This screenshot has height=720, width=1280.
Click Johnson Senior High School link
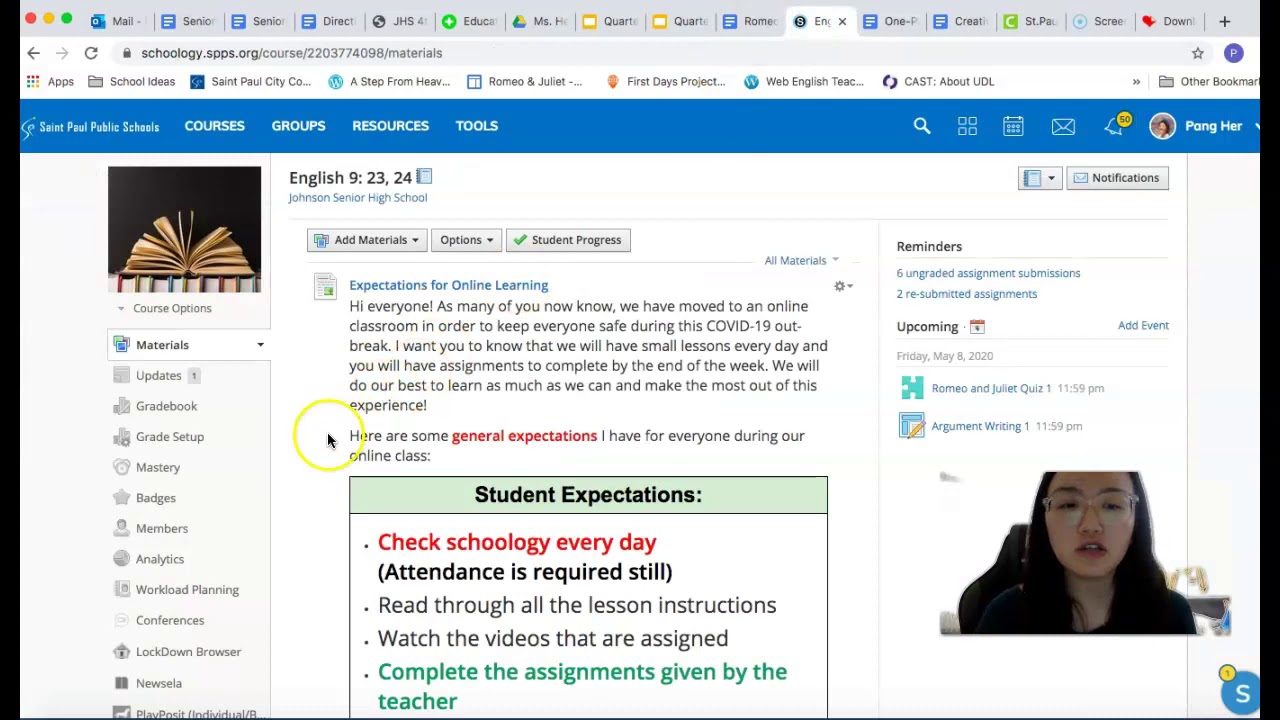(x=357, y=198)
